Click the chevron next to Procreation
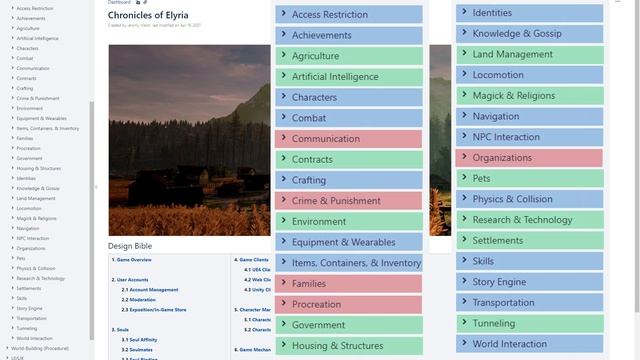 point(284,303)
